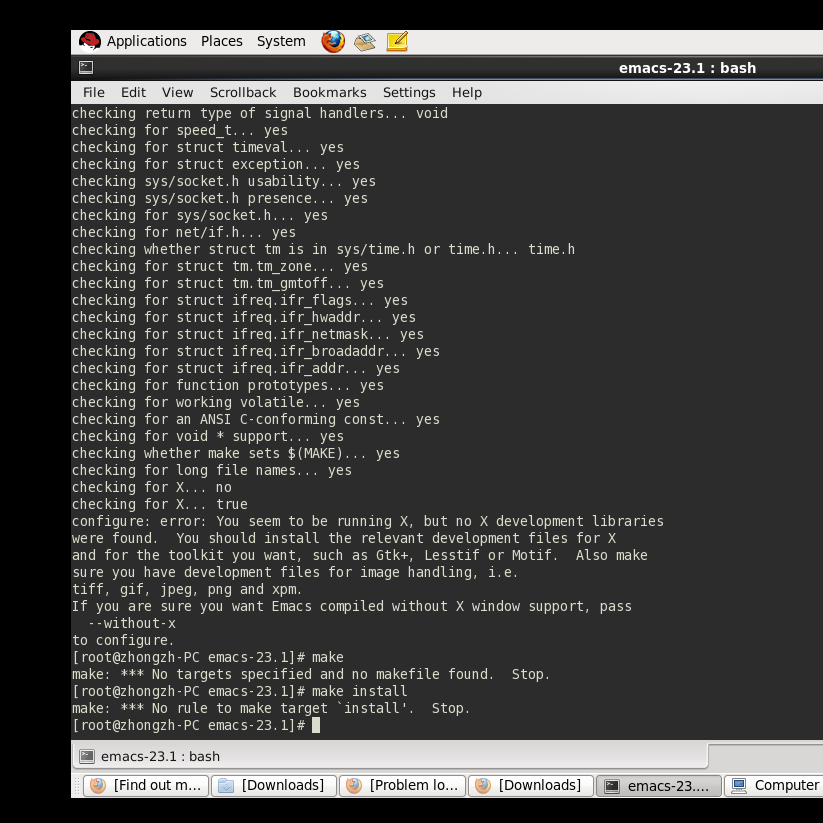Viewport: 823px width, 823px height.
Task: Open the File menu in Konsole
Action: tap(94, 92)
